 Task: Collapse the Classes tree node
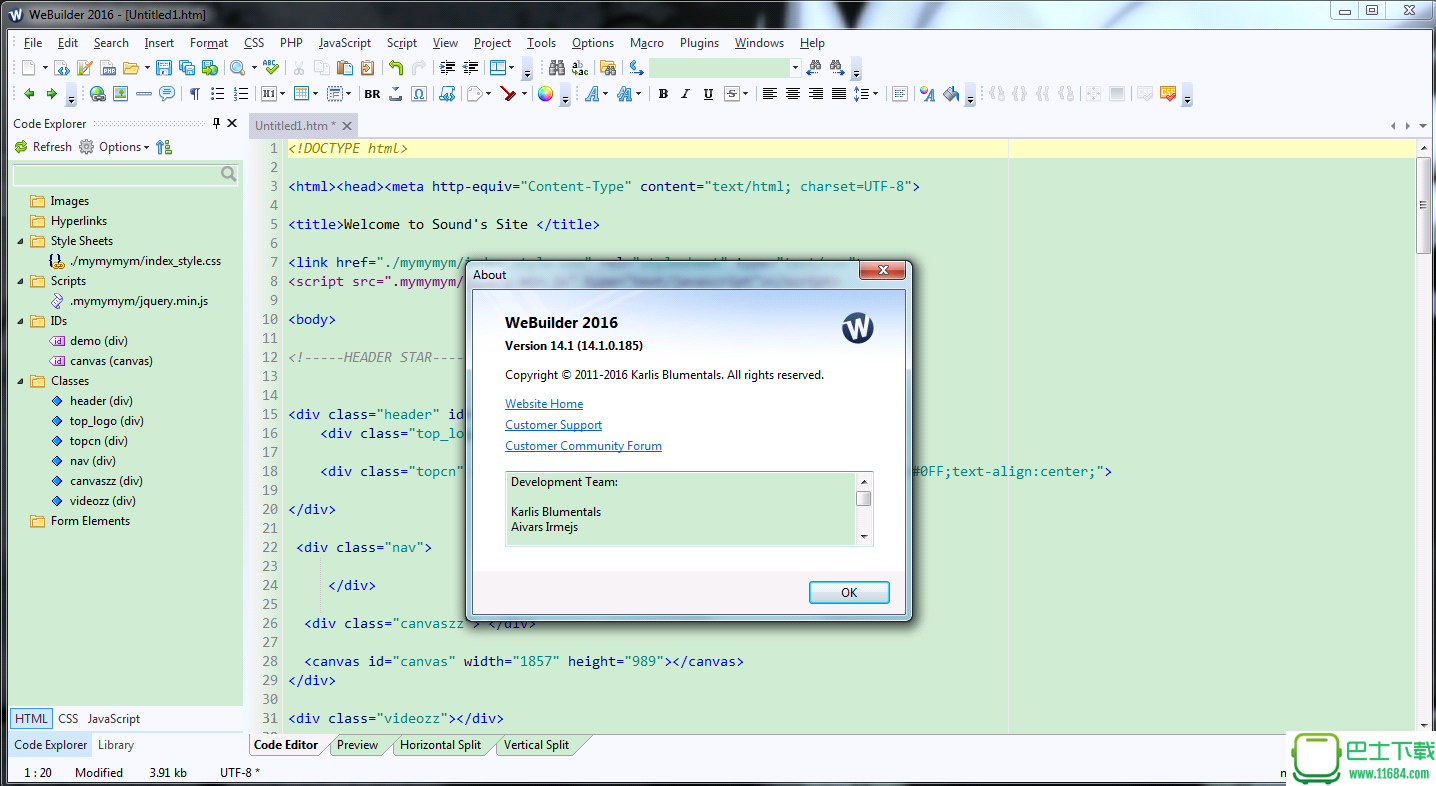coord(21,381)
